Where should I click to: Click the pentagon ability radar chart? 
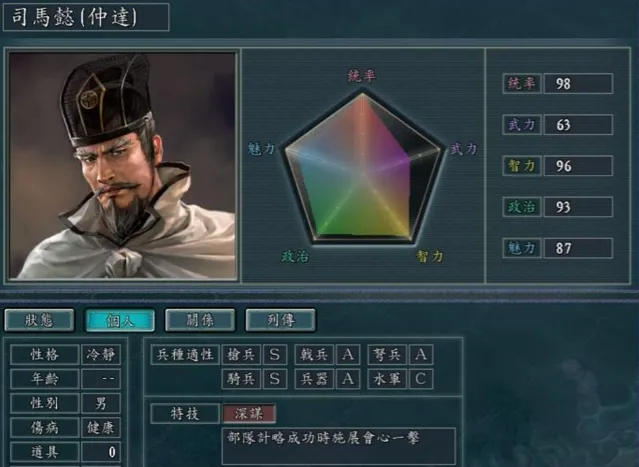[363, 168]
